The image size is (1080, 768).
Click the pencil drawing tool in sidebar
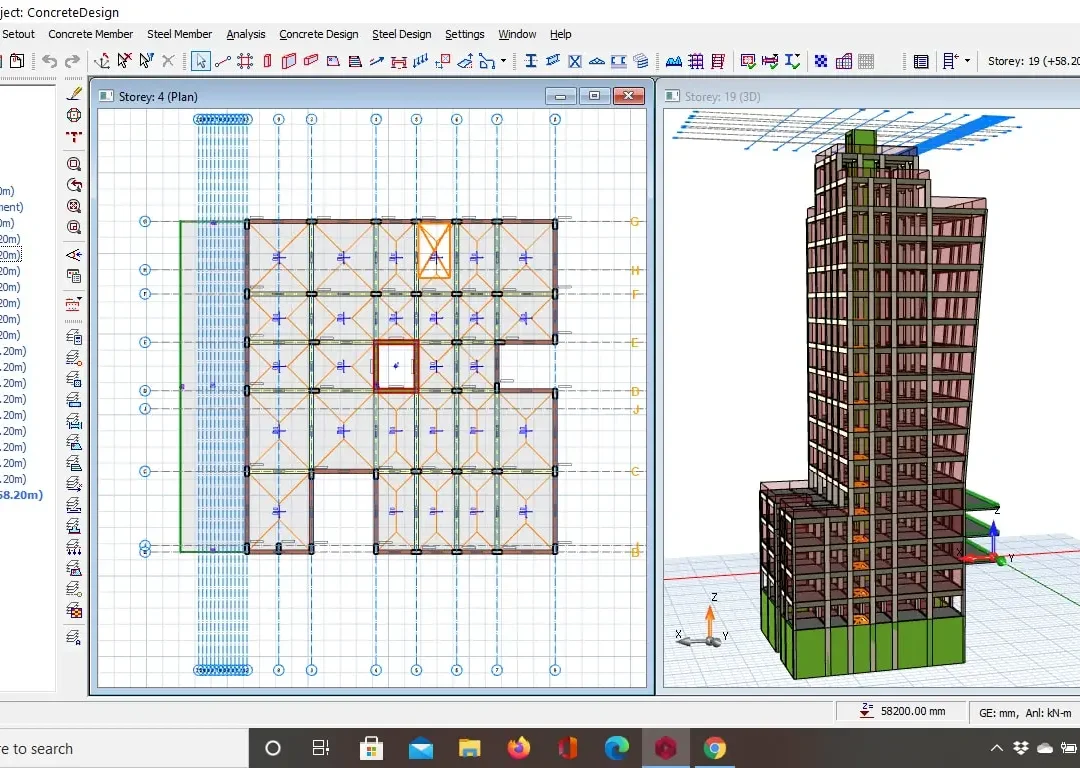pyautogui.click(x=74, y=94)
